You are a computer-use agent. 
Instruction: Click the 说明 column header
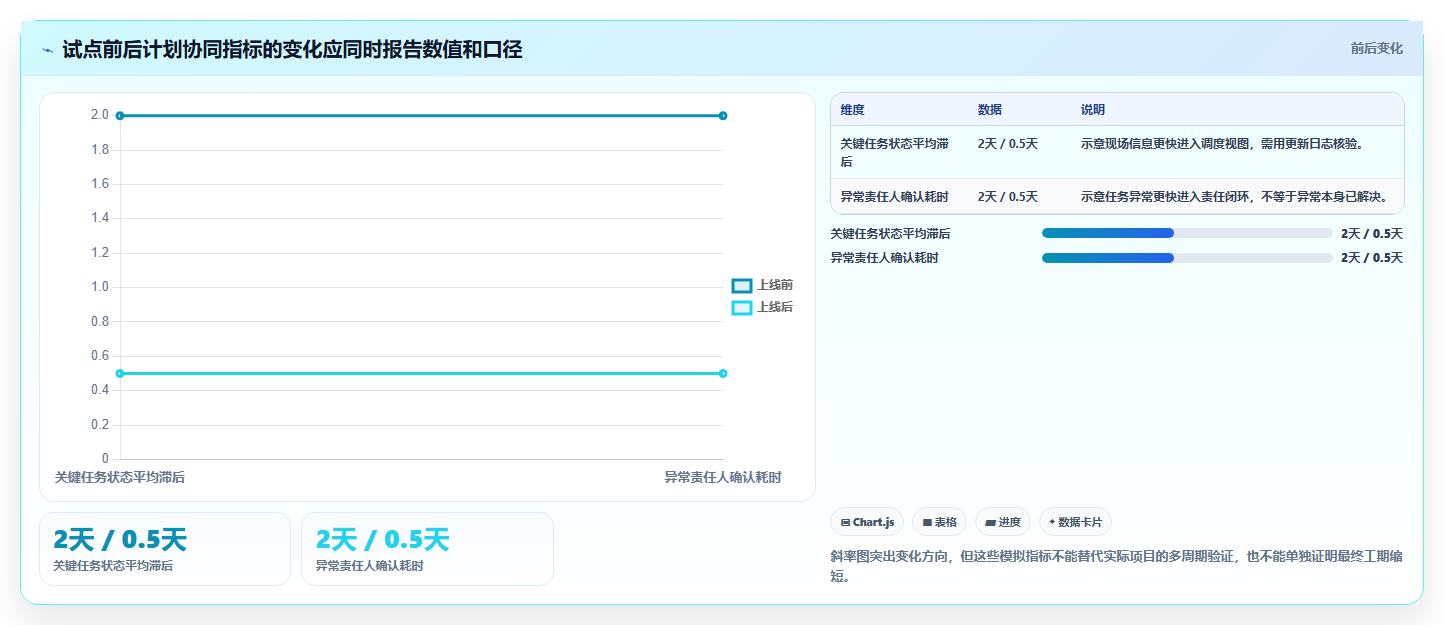(x=1093, y=110)
